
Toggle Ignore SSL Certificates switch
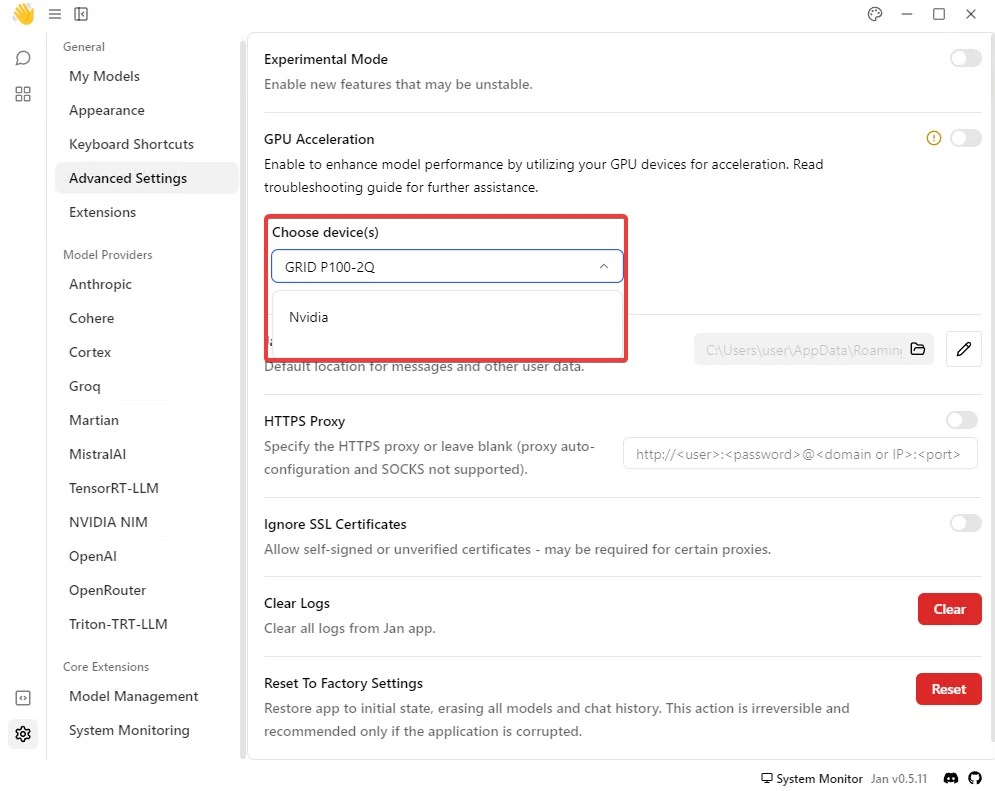[x=965, y=523]
